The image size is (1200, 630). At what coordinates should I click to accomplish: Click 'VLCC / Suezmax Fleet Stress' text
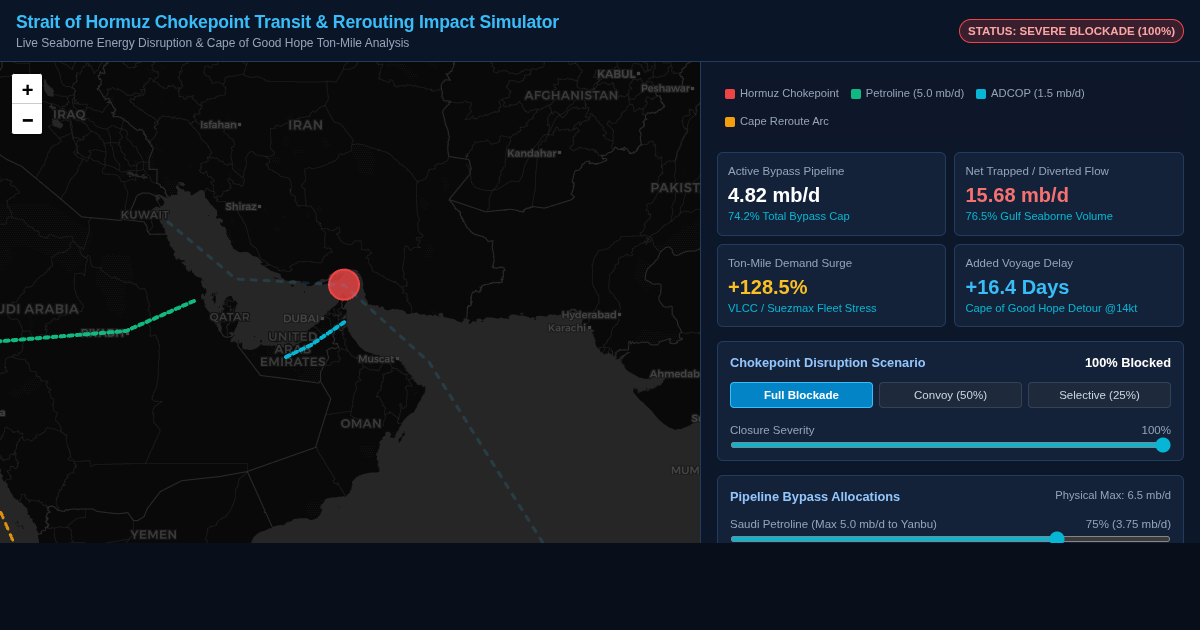pyautogui.click(x=802, y=308)
